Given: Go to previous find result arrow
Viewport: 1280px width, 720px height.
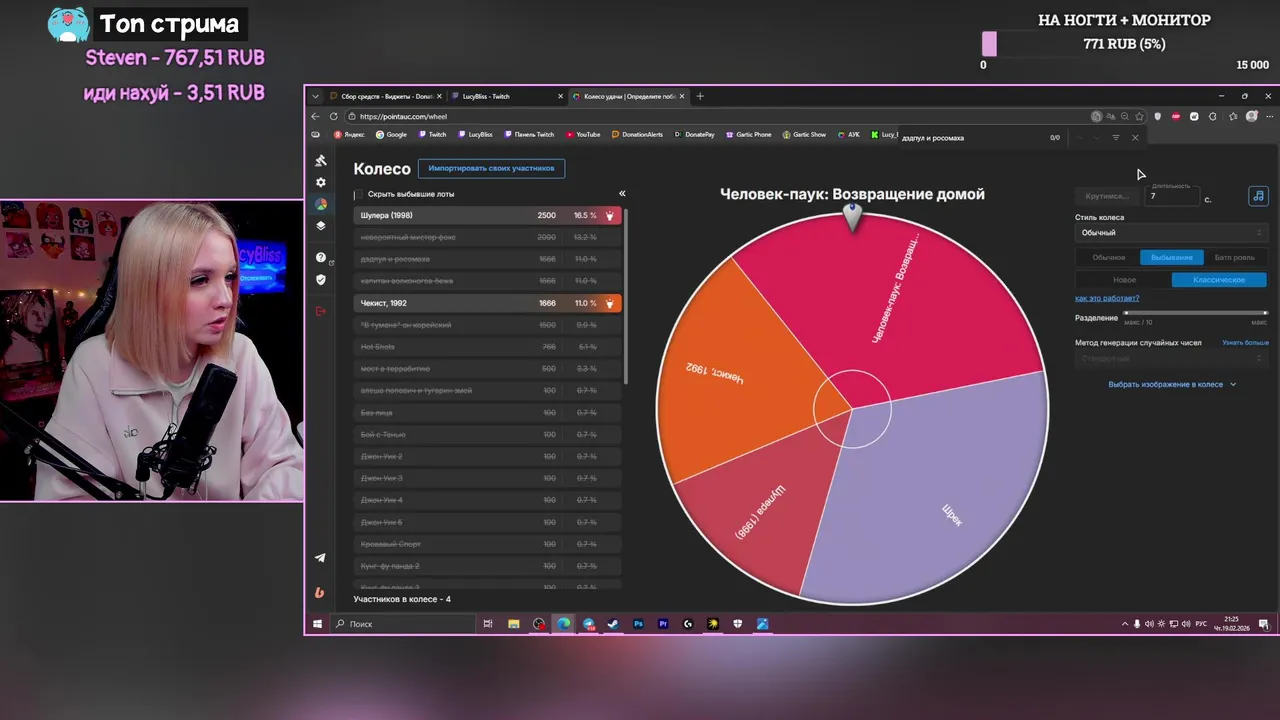Looking at the screenshot, I should tap(1078, 137).
